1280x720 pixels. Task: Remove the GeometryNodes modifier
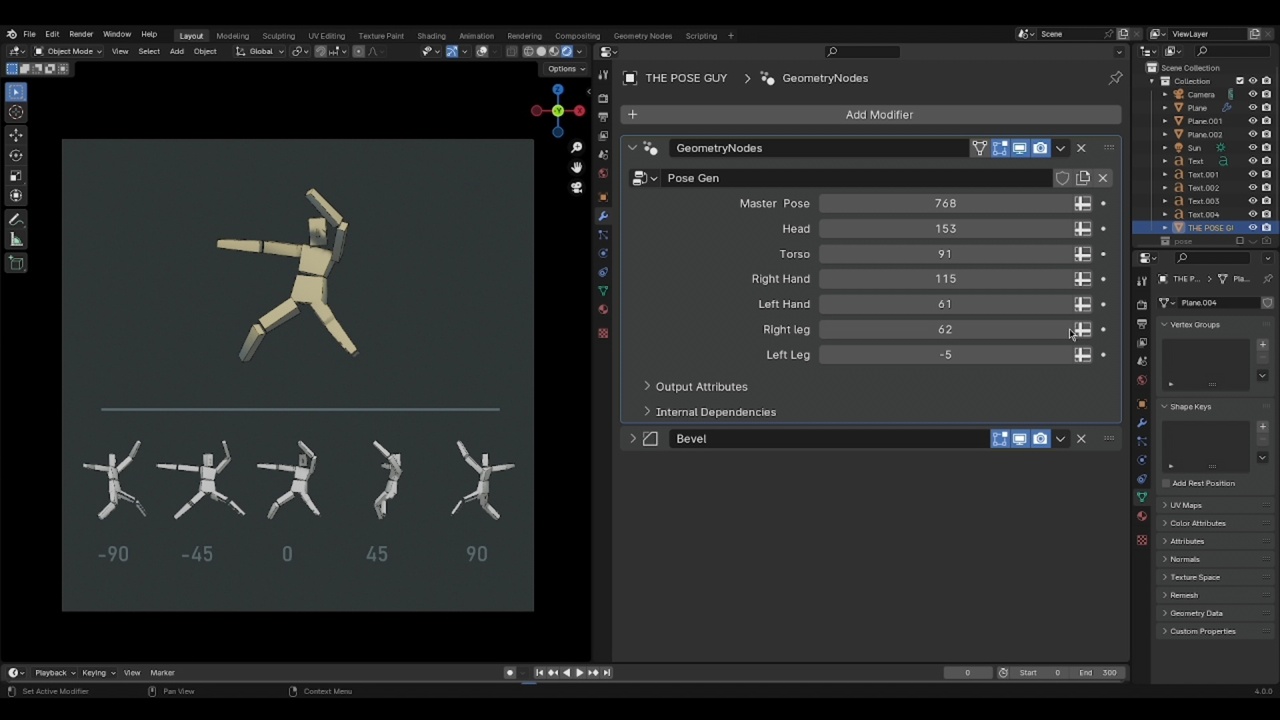pos(1081,148)
